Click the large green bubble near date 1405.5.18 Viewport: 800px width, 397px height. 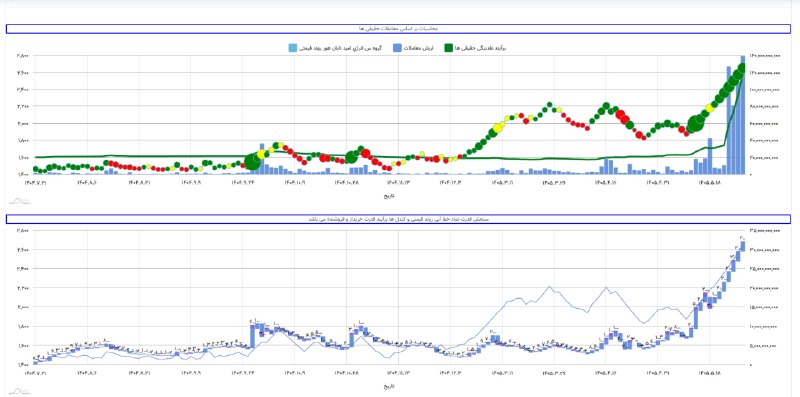pos(696,123)
